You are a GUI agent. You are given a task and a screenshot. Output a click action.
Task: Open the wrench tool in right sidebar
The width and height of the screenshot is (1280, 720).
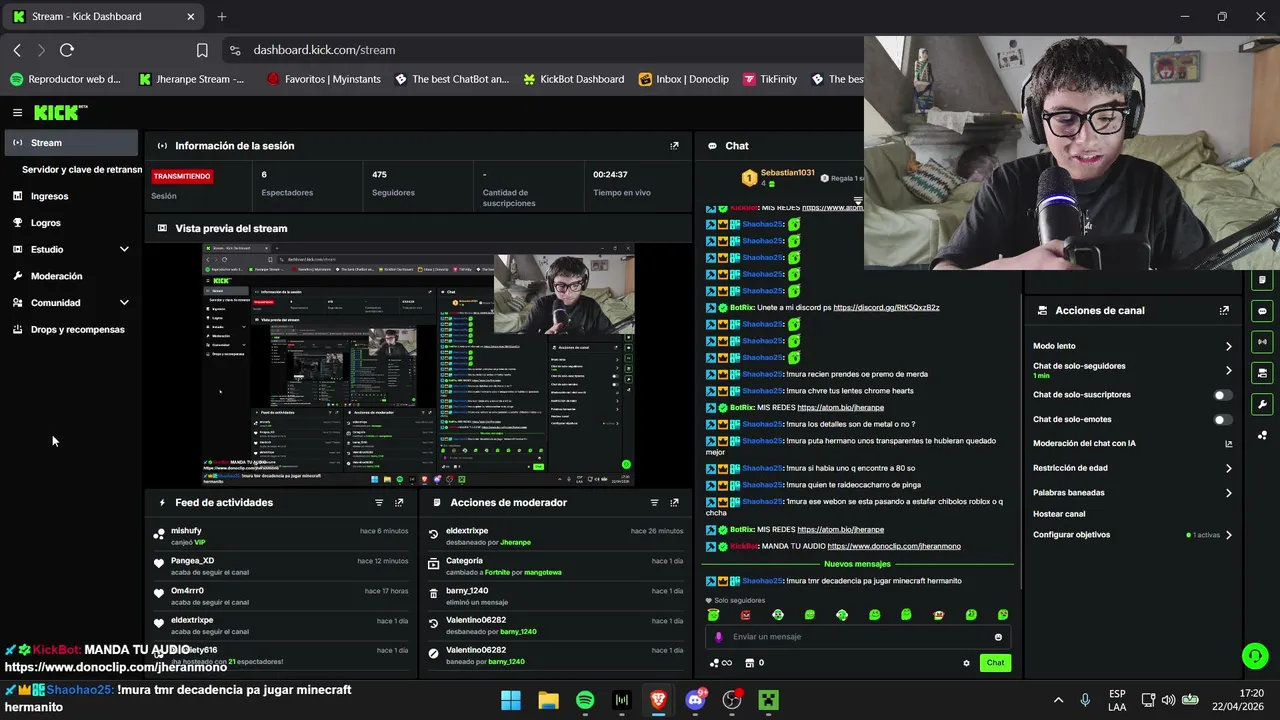[1262, 404]
